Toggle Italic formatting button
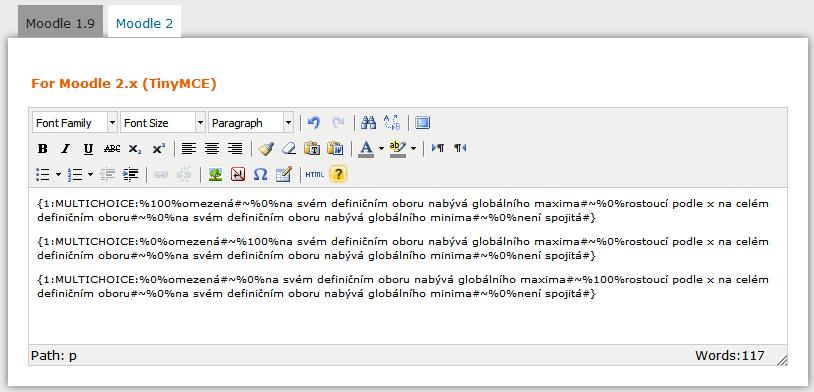Screen dimensions: 814x392 tap(65, 148)
